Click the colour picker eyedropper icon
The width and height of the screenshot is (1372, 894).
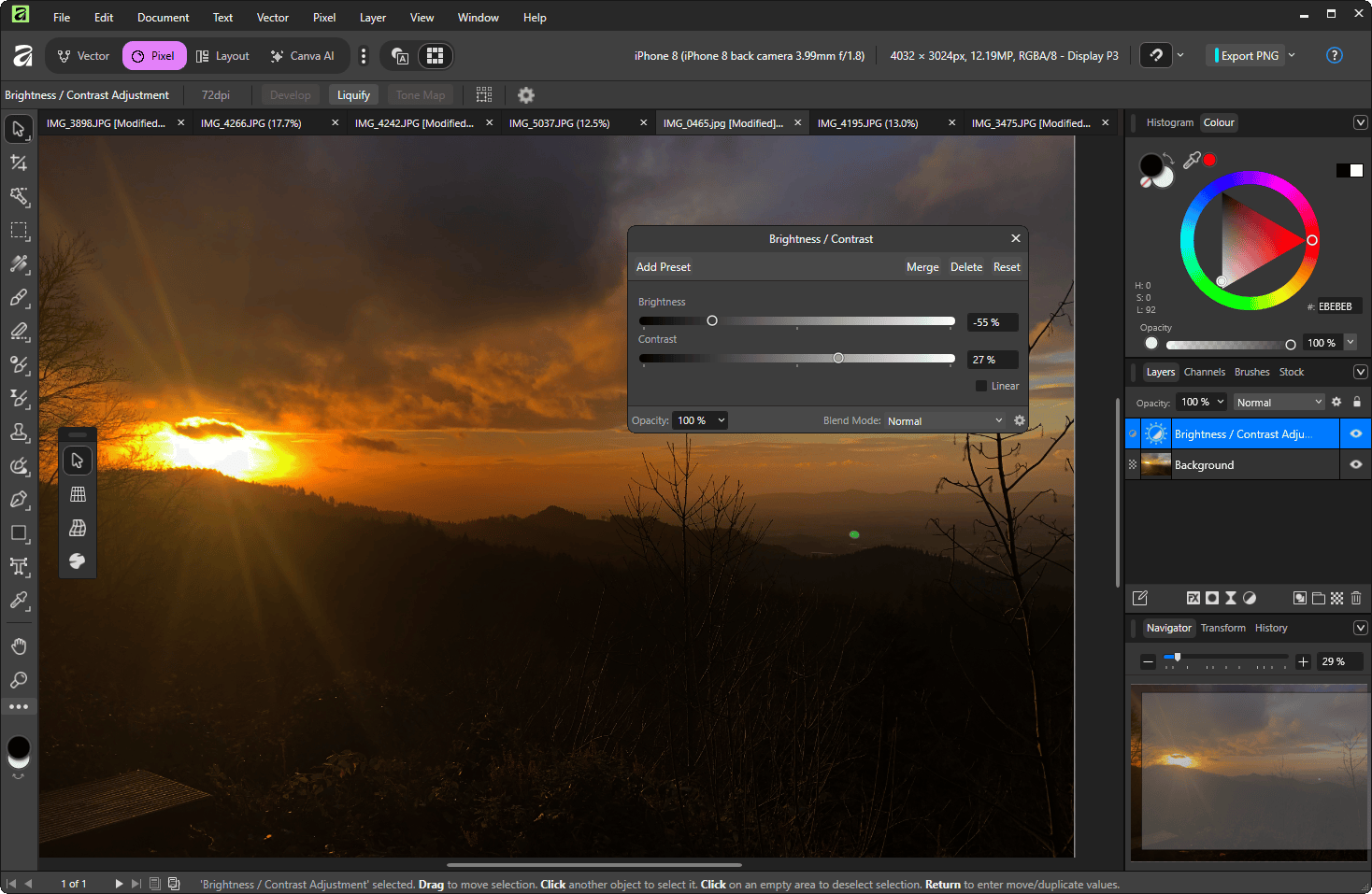(1192, 161)
